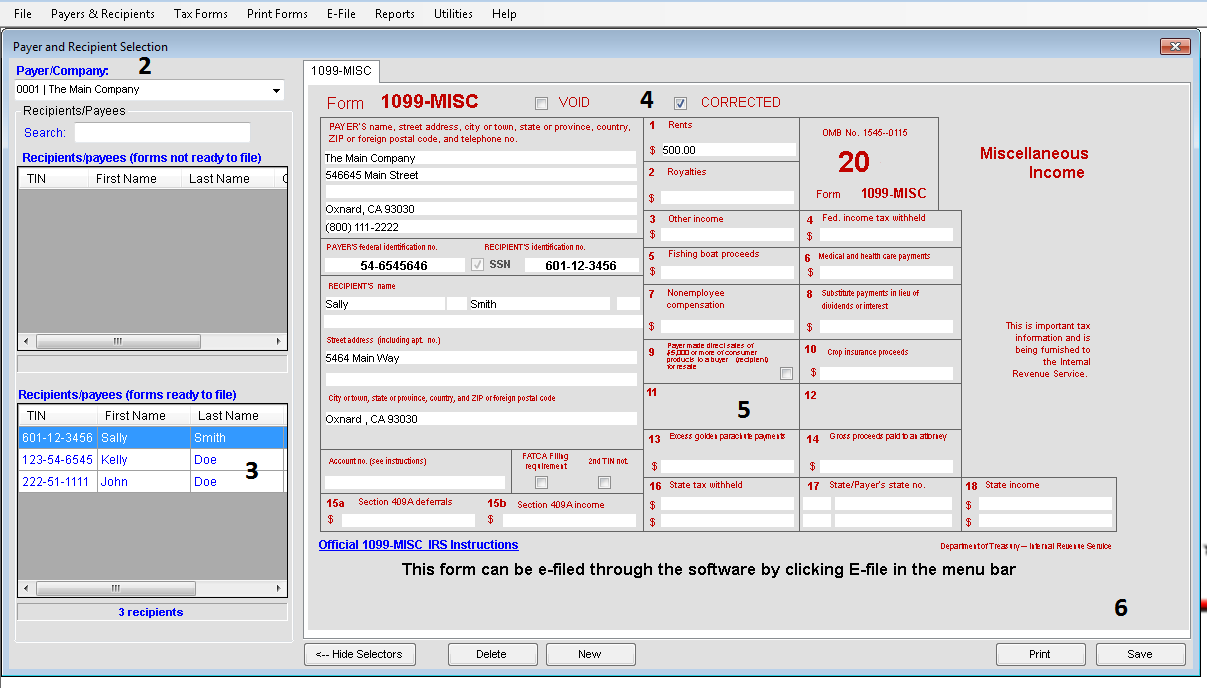Click the Royalties amount field
The image size is (1207, 691).
[728, 198]
